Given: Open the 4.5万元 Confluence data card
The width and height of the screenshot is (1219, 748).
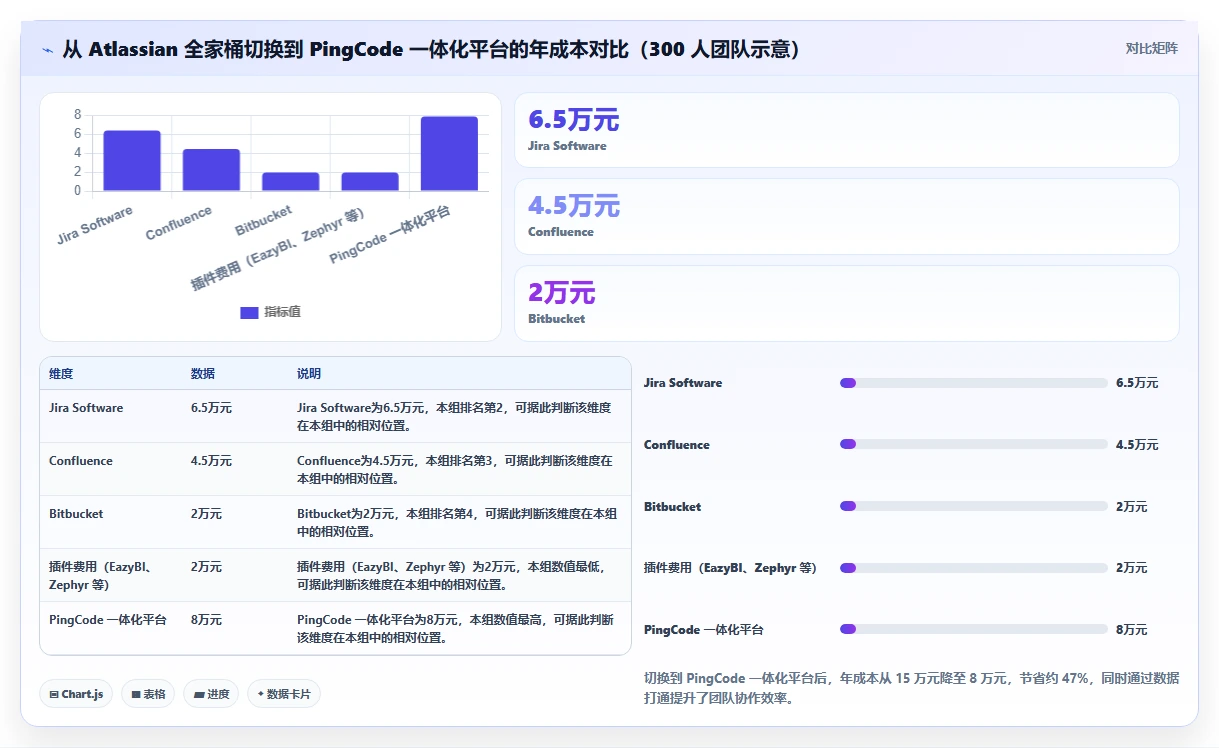Looking at the screenshot, I should click(x=847, y=216).
